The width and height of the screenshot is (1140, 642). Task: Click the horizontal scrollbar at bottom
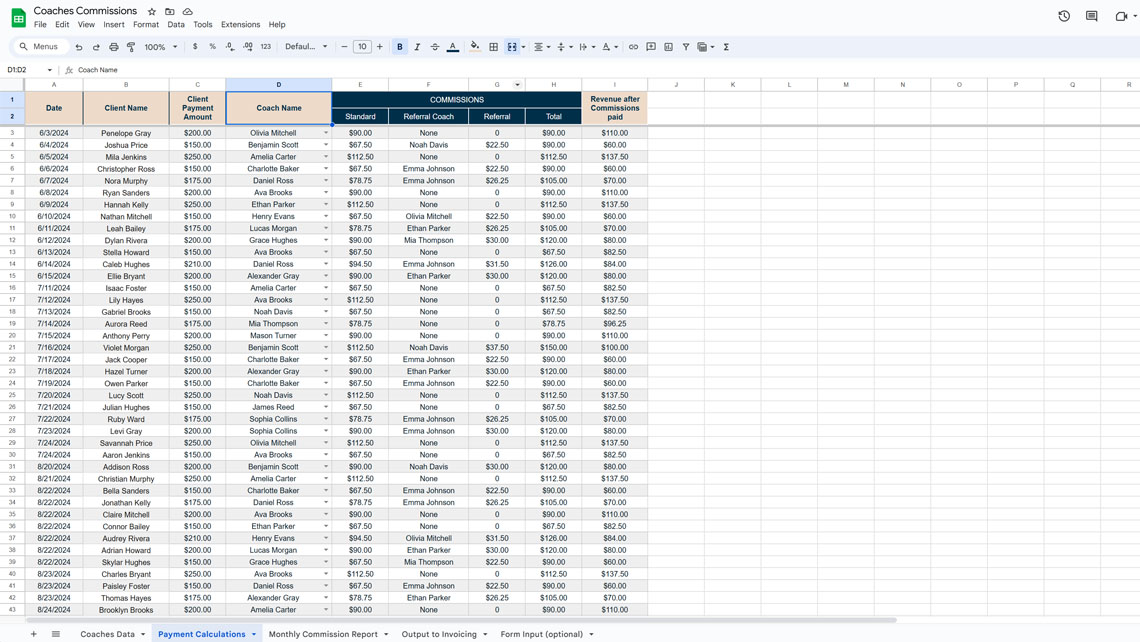pos(461,620)
